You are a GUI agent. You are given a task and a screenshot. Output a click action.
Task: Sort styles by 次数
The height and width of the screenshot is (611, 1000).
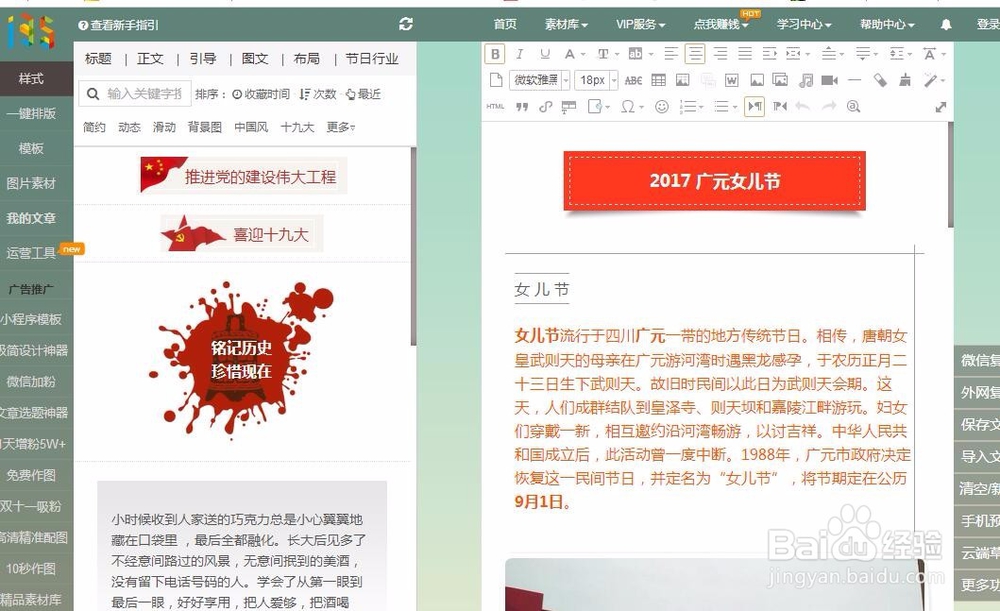(x=318, y=94)
